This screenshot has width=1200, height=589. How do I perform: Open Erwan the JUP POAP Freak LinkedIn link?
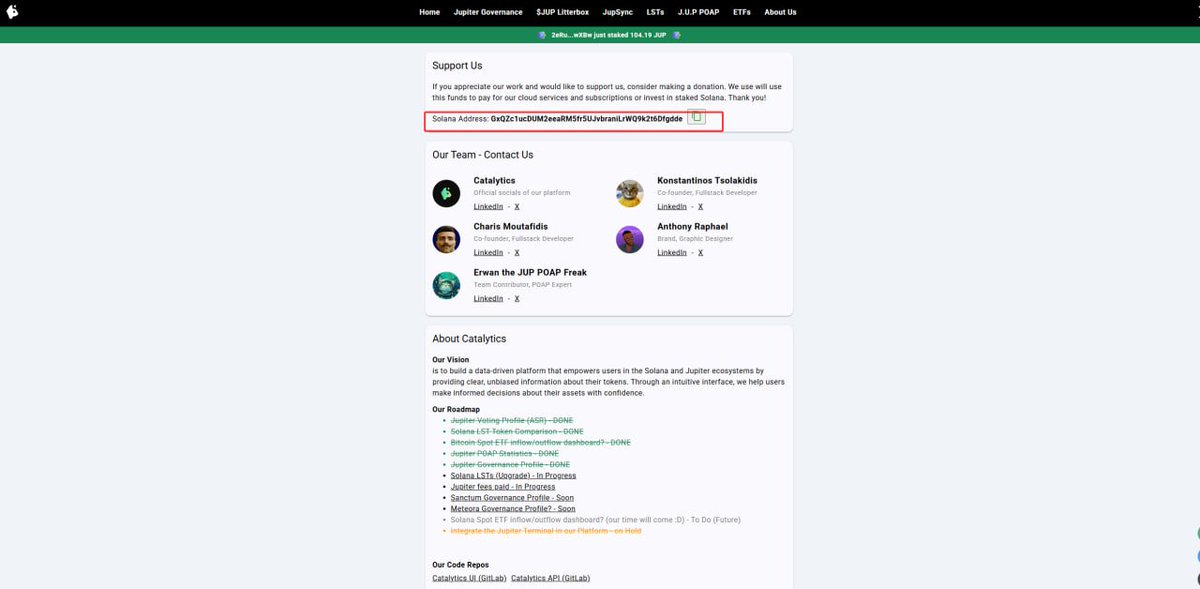(488, 298)
